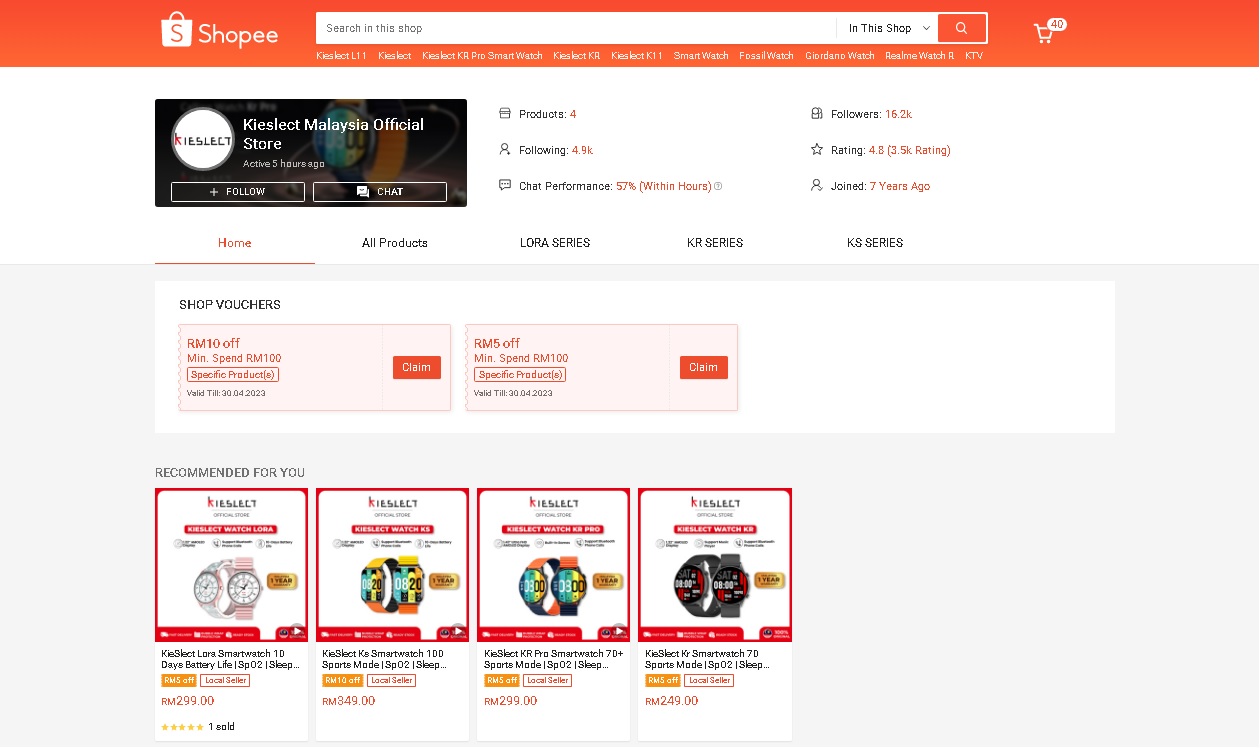Click the Products count icon
1260x748 pixels.
505,114
